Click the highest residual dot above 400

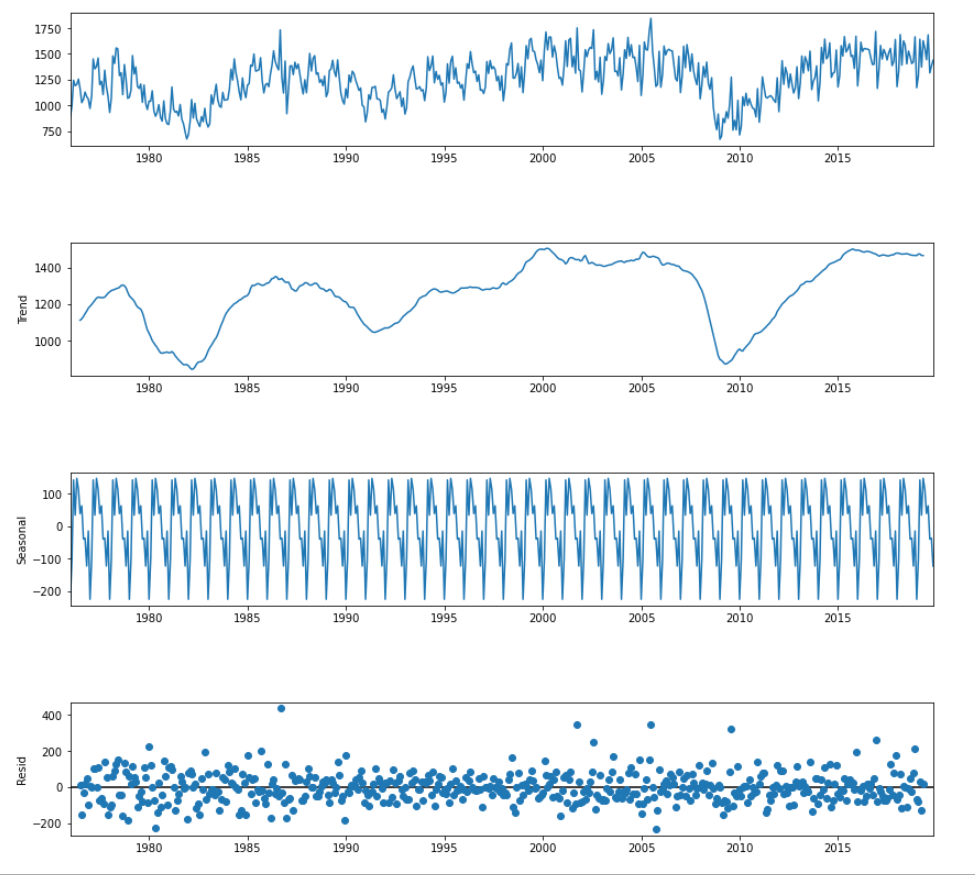281,708
